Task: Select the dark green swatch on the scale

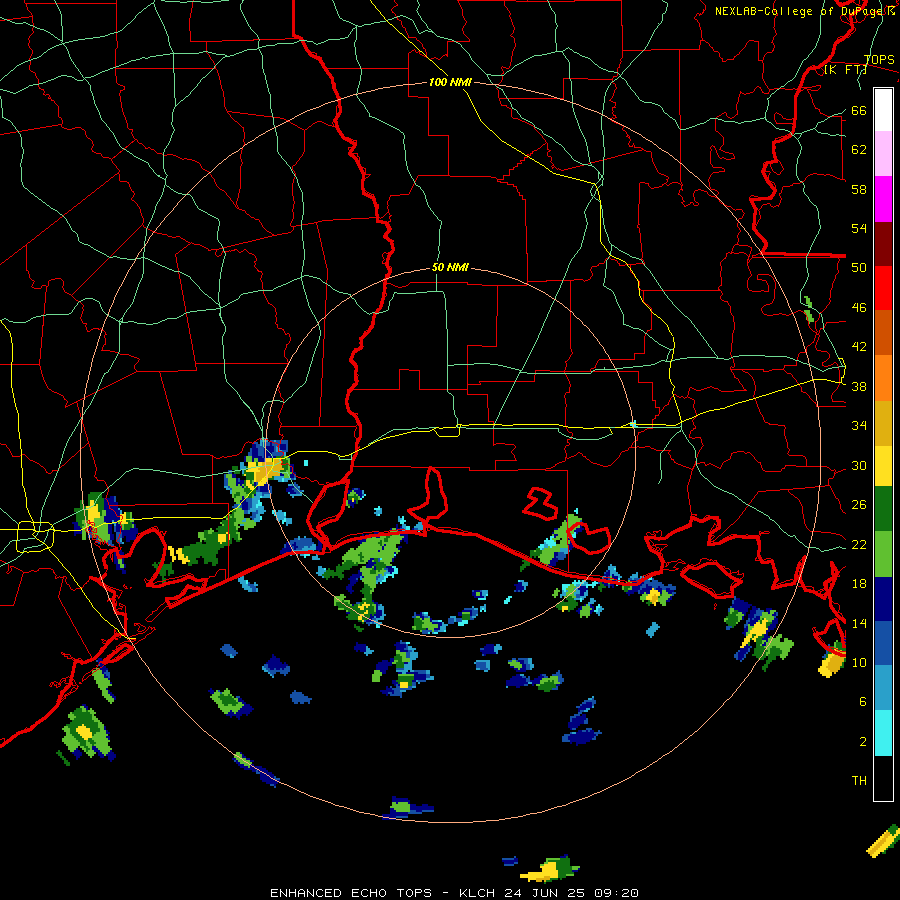Action: [883, 509]
